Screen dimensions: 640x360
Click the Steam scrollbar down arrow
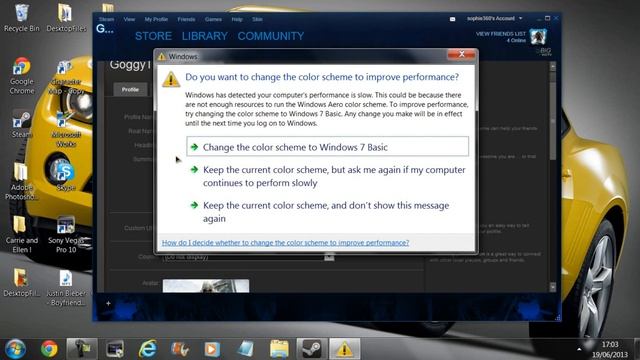click(553, 287)
